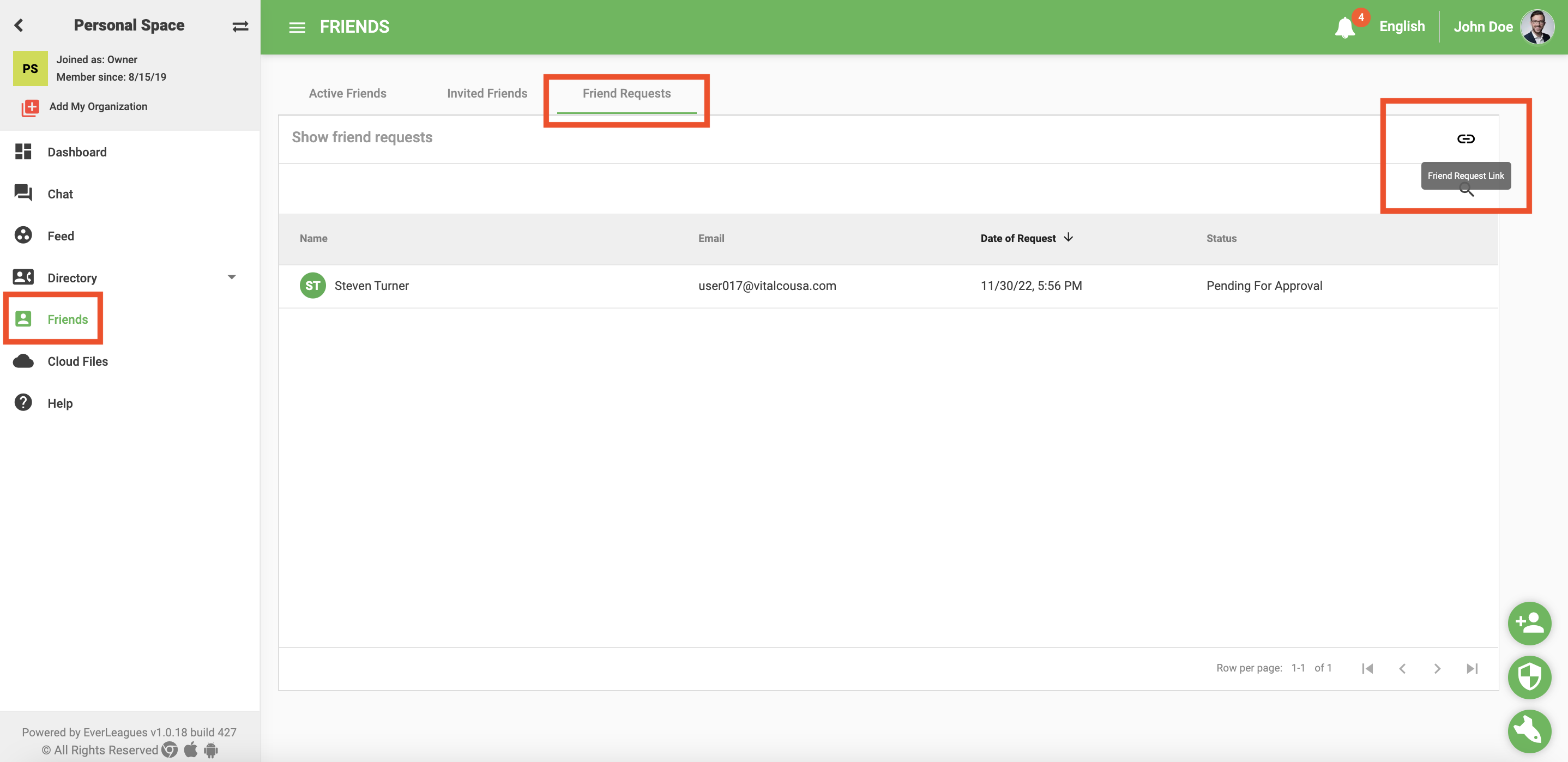Go to the last page arrow
The width and height of the screenshot is (1568, 762).
coord(1472,668)
